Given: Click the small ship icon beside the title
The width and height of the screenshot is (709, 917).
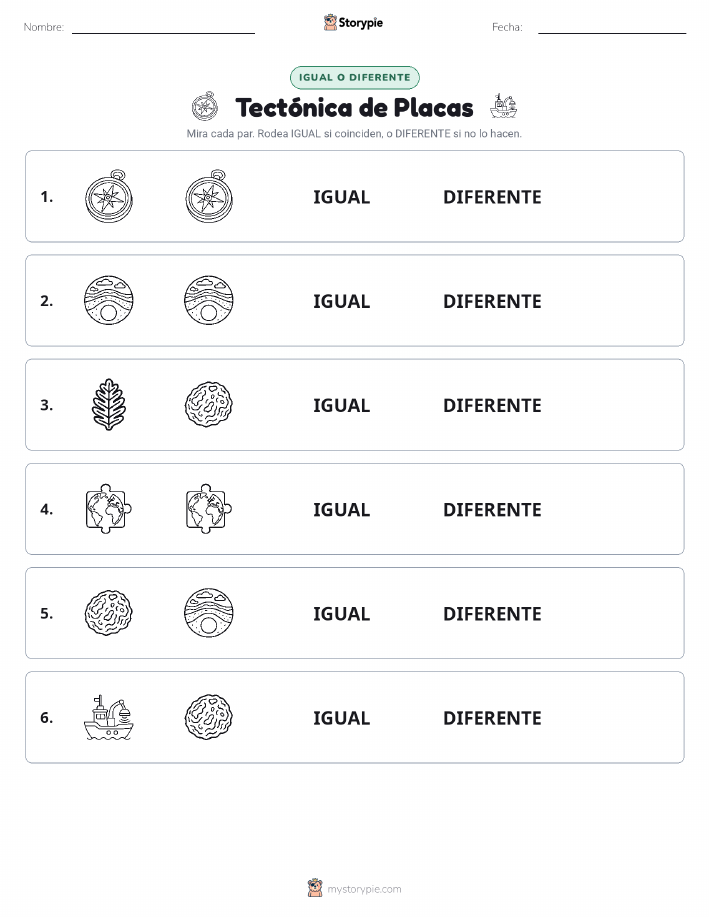Looking at the screenshot, I should [x=504, y=106].
